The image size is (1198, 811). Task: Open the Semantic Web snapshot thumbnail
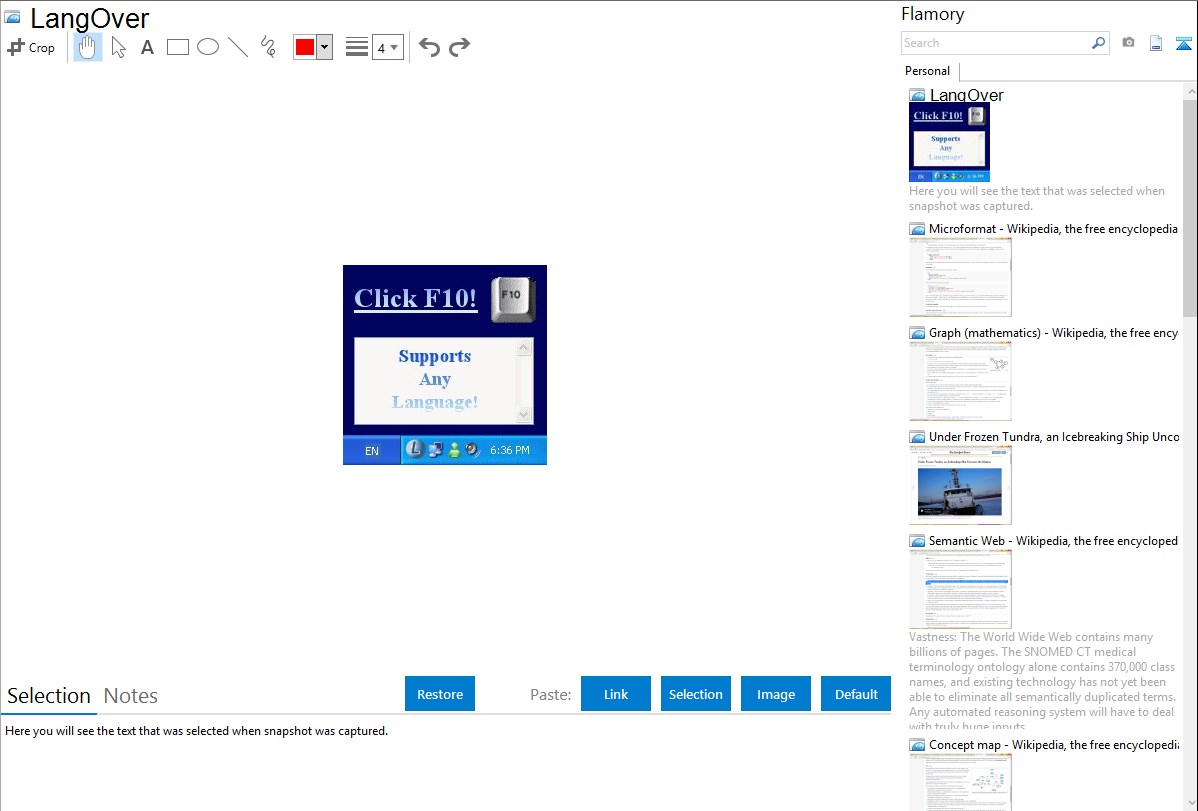point(960,589)
